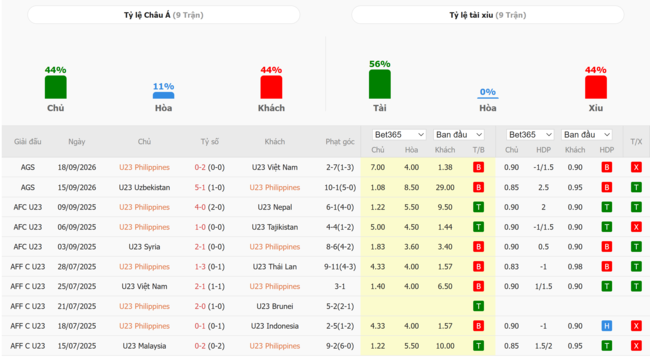Open U23 Uzbekistan team link

pos(144,187)
